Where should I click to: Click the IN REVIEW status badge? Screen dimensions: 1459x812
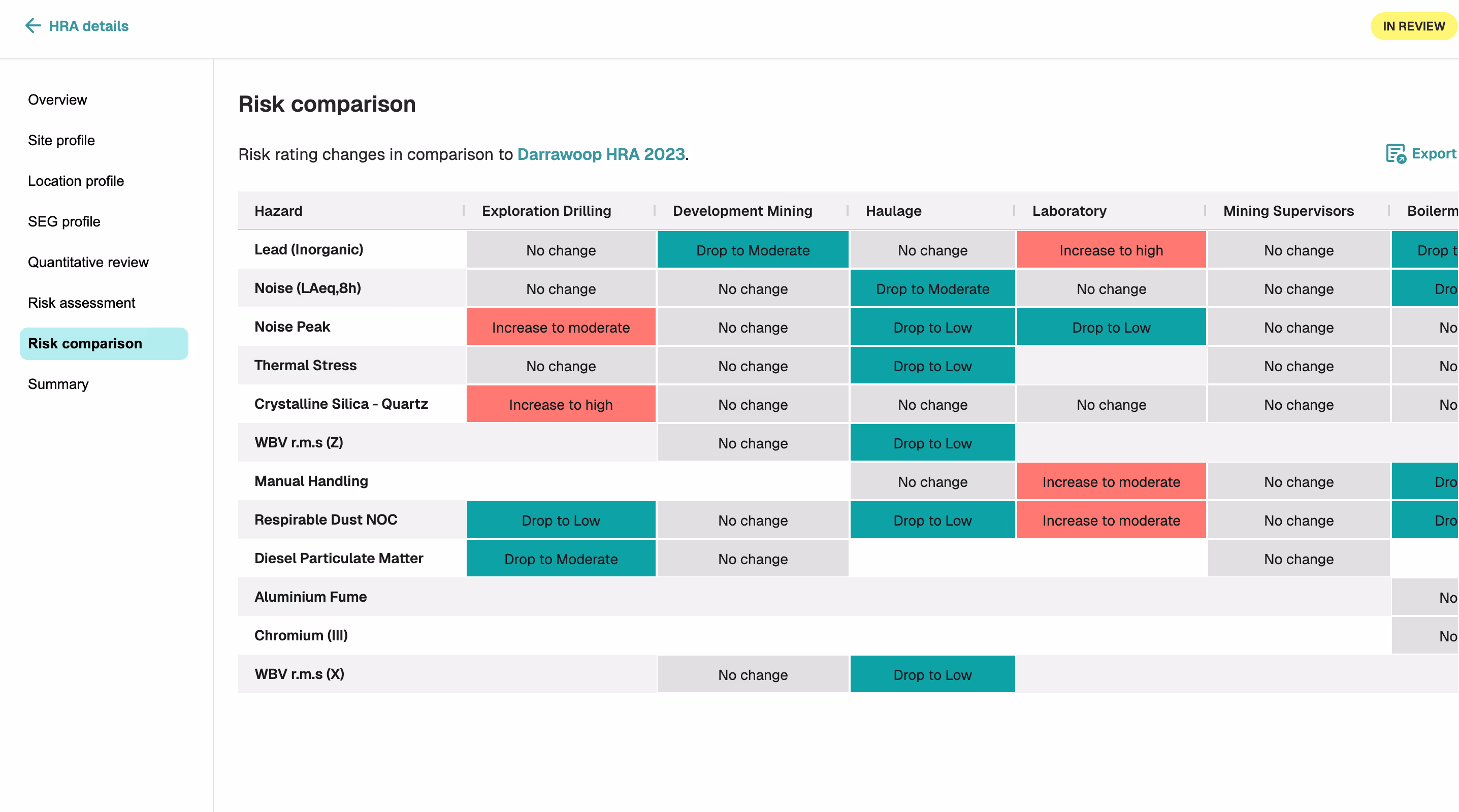(x=1413, y=26)
